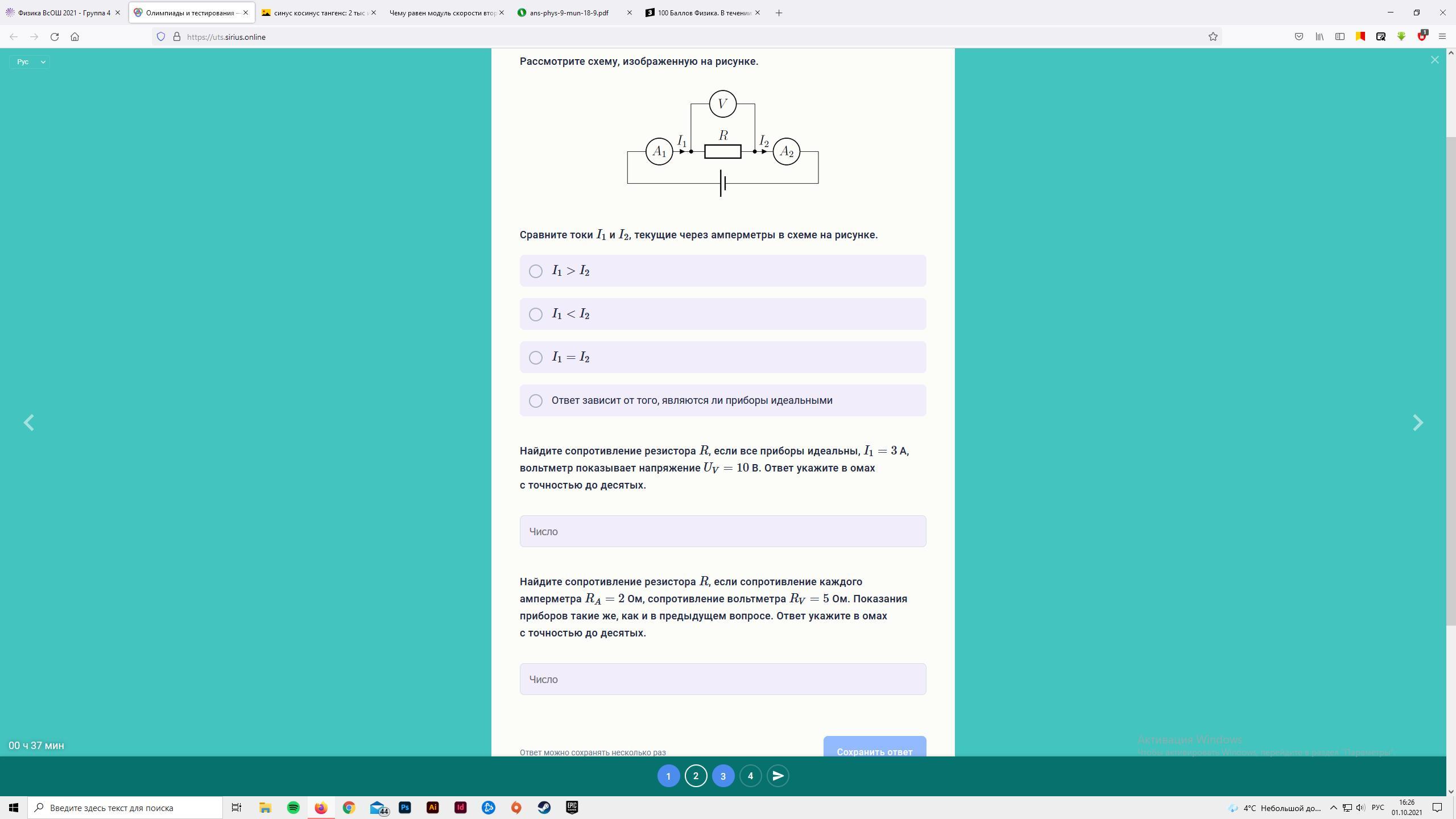Click the browser home icon
Image resolution: width=1456 pixels, height=819 pixels.
coord(75,36)
